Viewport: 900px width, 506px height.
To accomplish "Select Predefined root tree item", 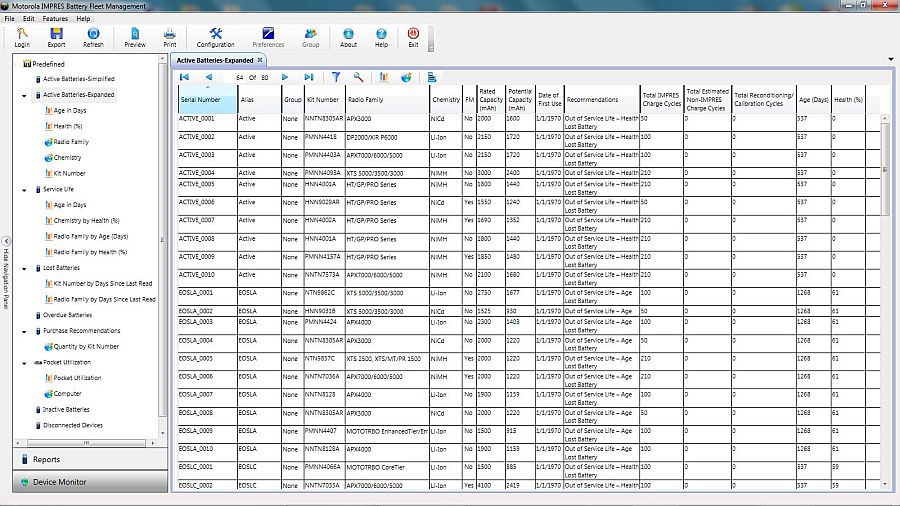I will [x=48, y=64].
